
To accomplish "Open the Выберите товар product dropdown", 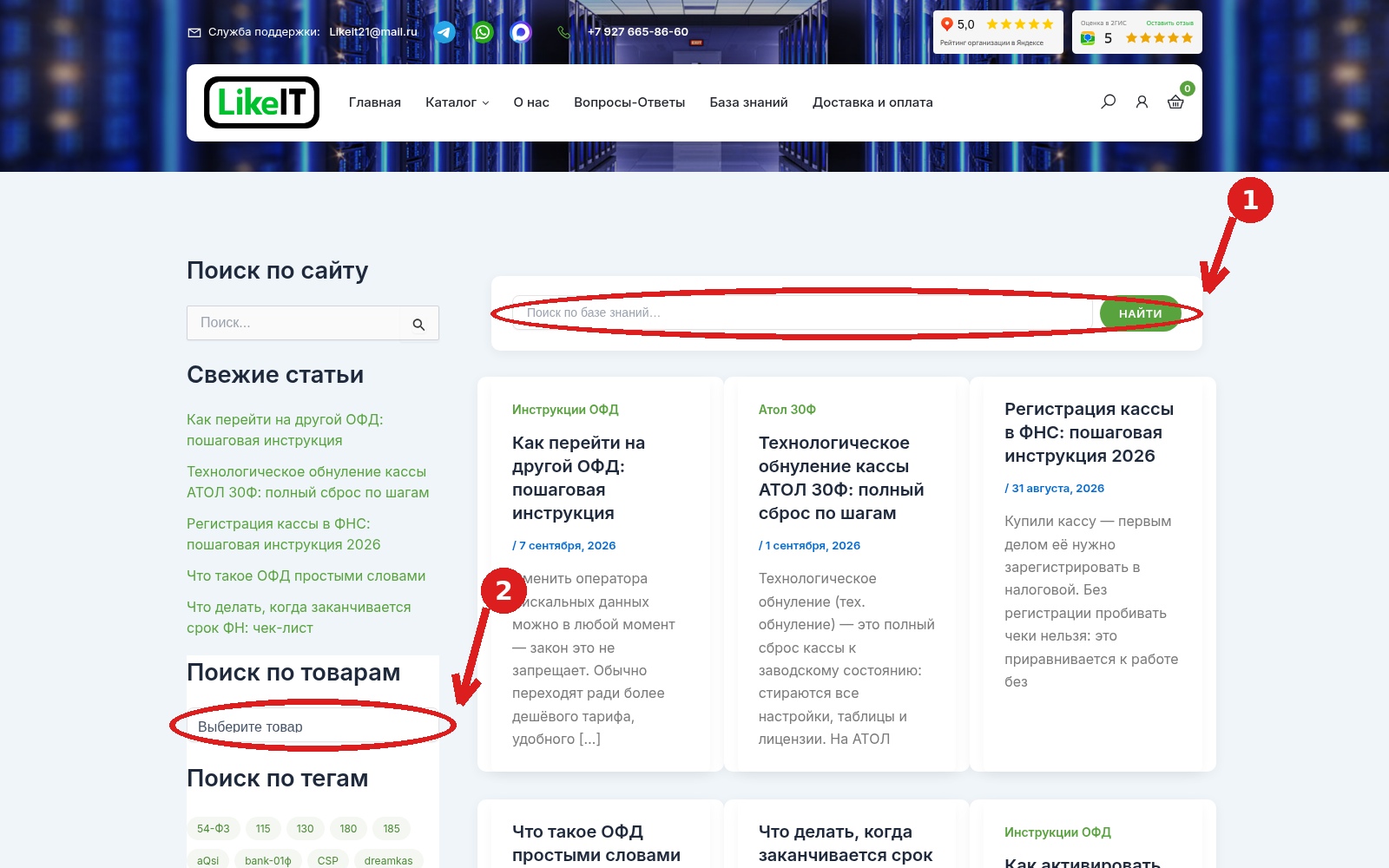I will [x=313, y=727].
